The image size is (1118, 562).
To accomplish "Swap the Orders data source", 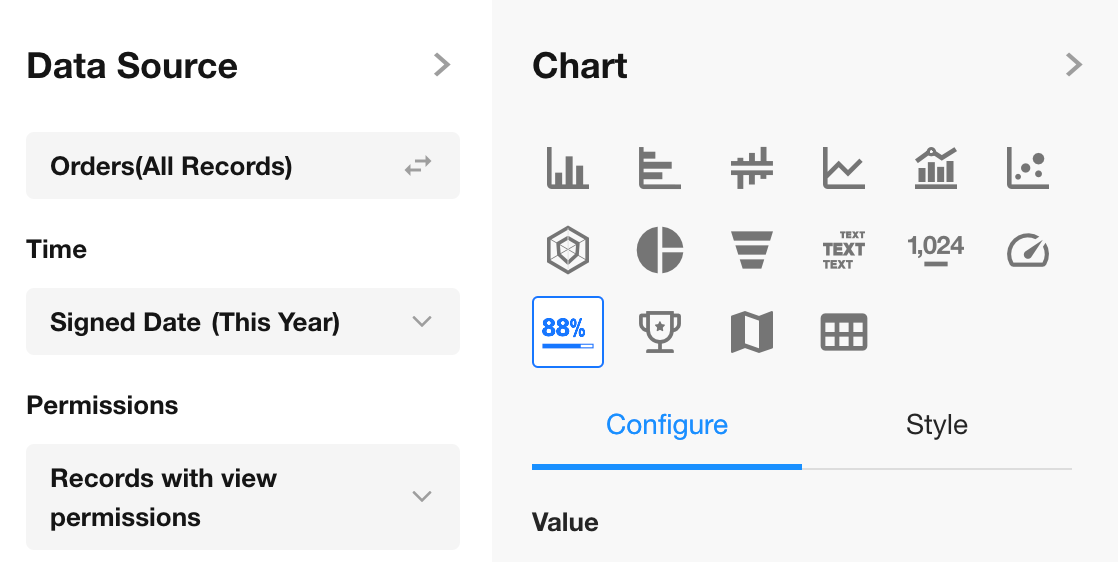I will pyautogui.click(x=418, y=166).
